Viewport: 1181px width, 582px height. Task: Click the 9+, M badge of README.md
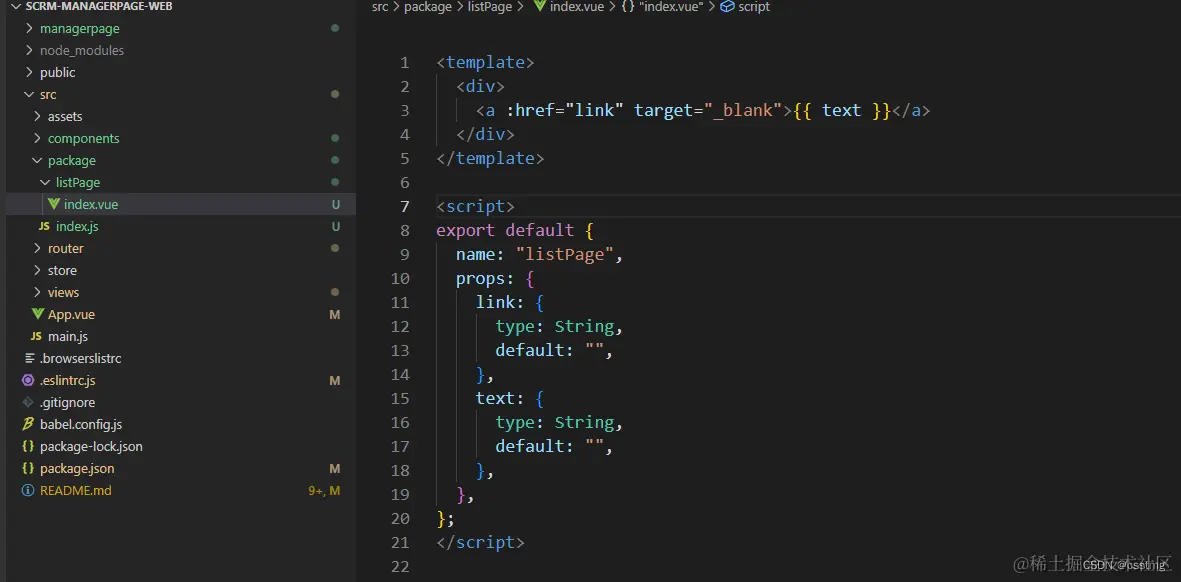pyautogui.click(x=325, y=491)
